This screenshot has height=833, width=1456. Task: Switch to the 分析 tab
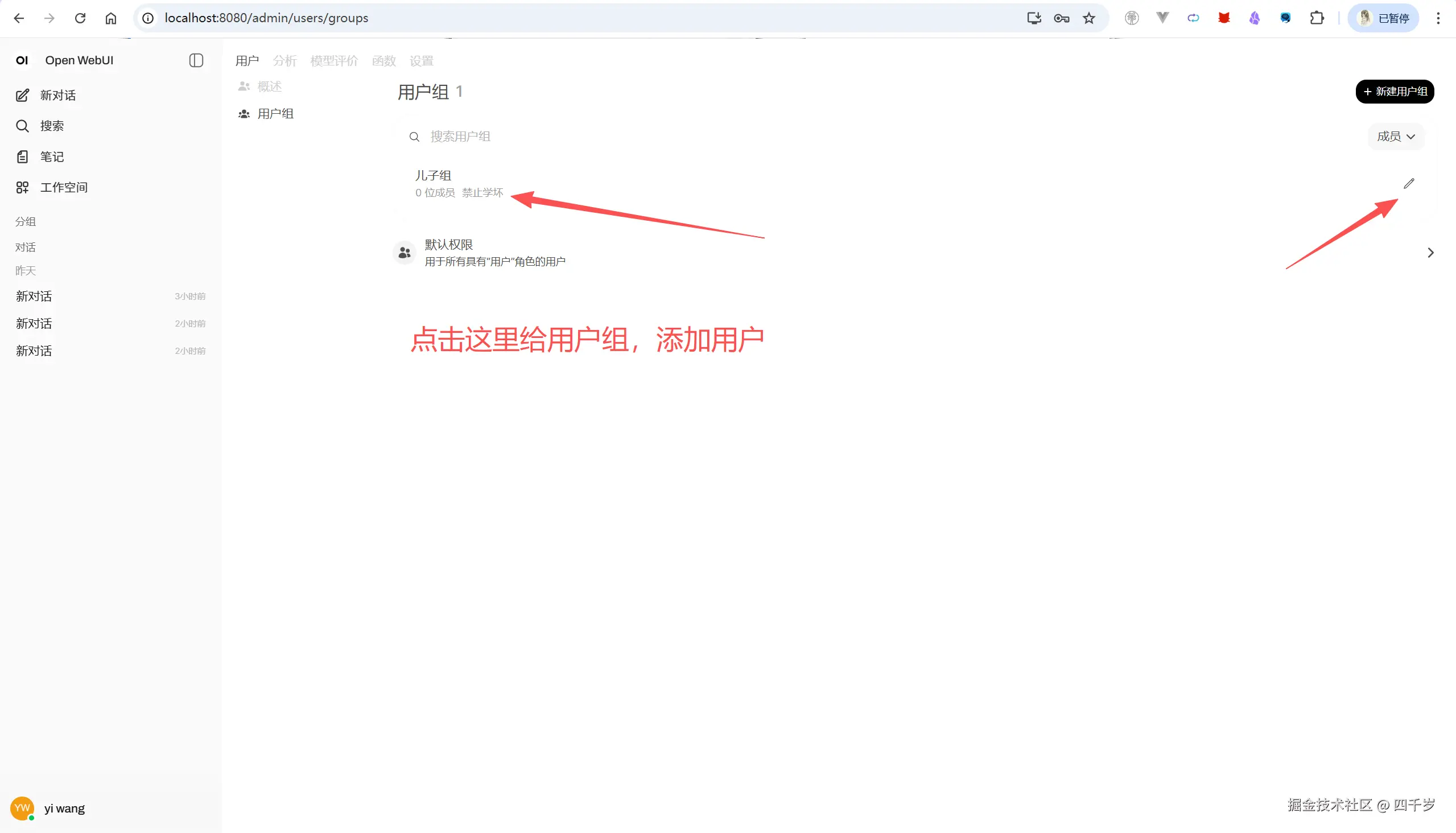(284, 60)
